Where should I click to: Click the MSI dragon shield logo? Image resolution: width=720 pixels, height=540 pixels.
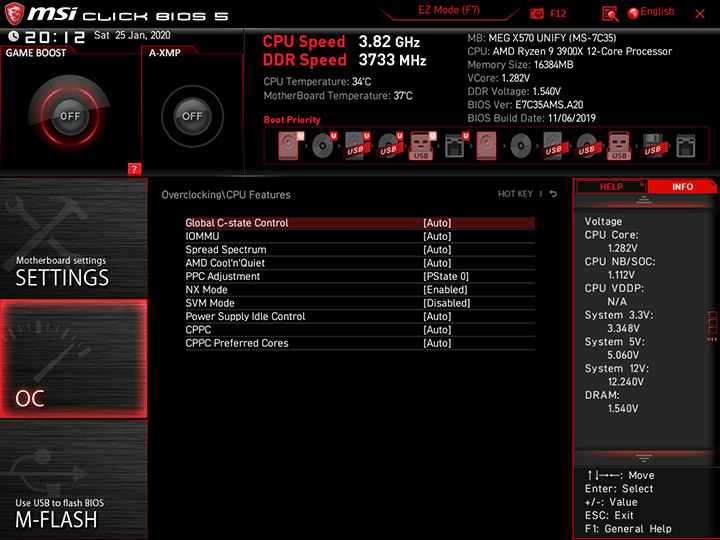coord(14,13)
